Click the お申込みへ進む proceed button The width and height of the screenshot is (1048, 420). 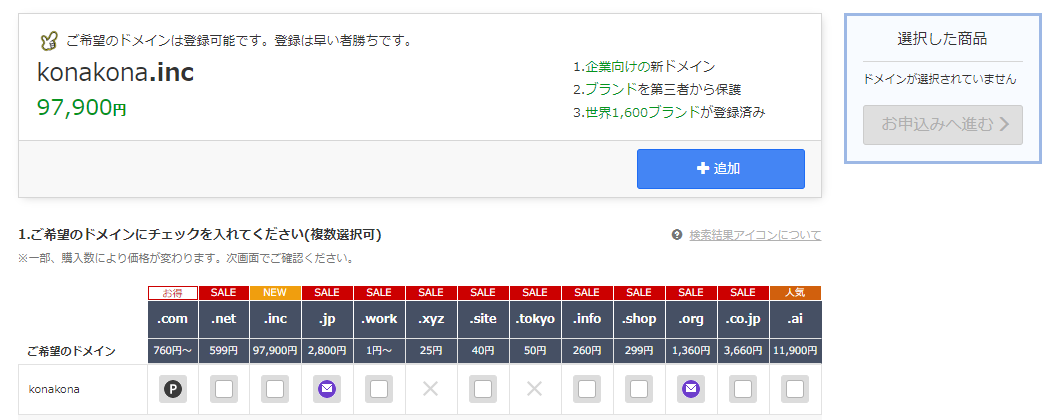pos(942,124)
